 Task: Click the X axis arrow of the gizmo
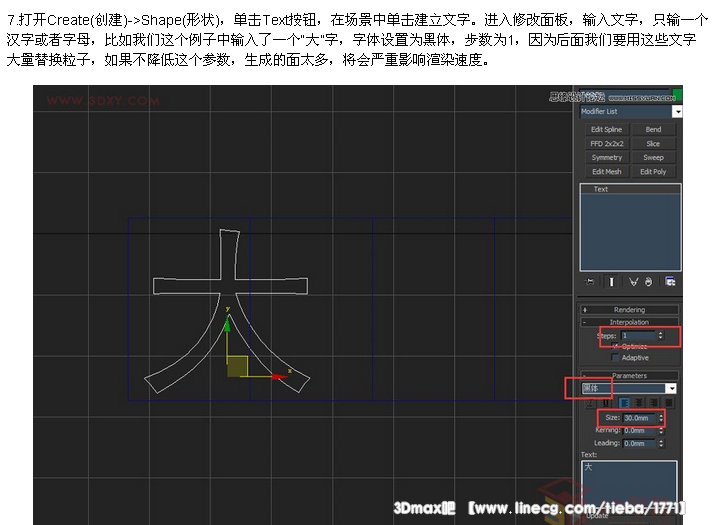point(278,376)
